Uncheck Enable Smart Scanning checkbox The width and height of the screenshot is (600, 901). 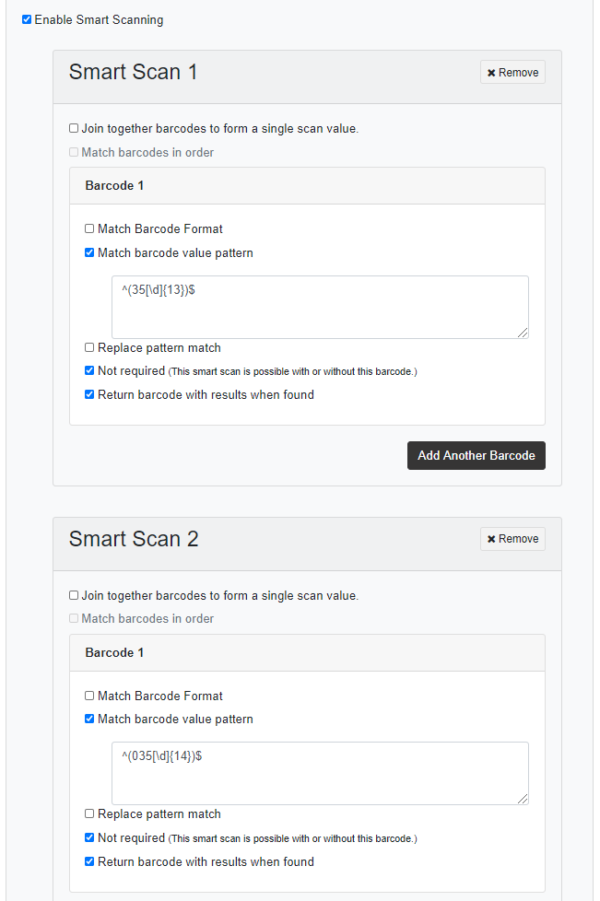point(27,20)
